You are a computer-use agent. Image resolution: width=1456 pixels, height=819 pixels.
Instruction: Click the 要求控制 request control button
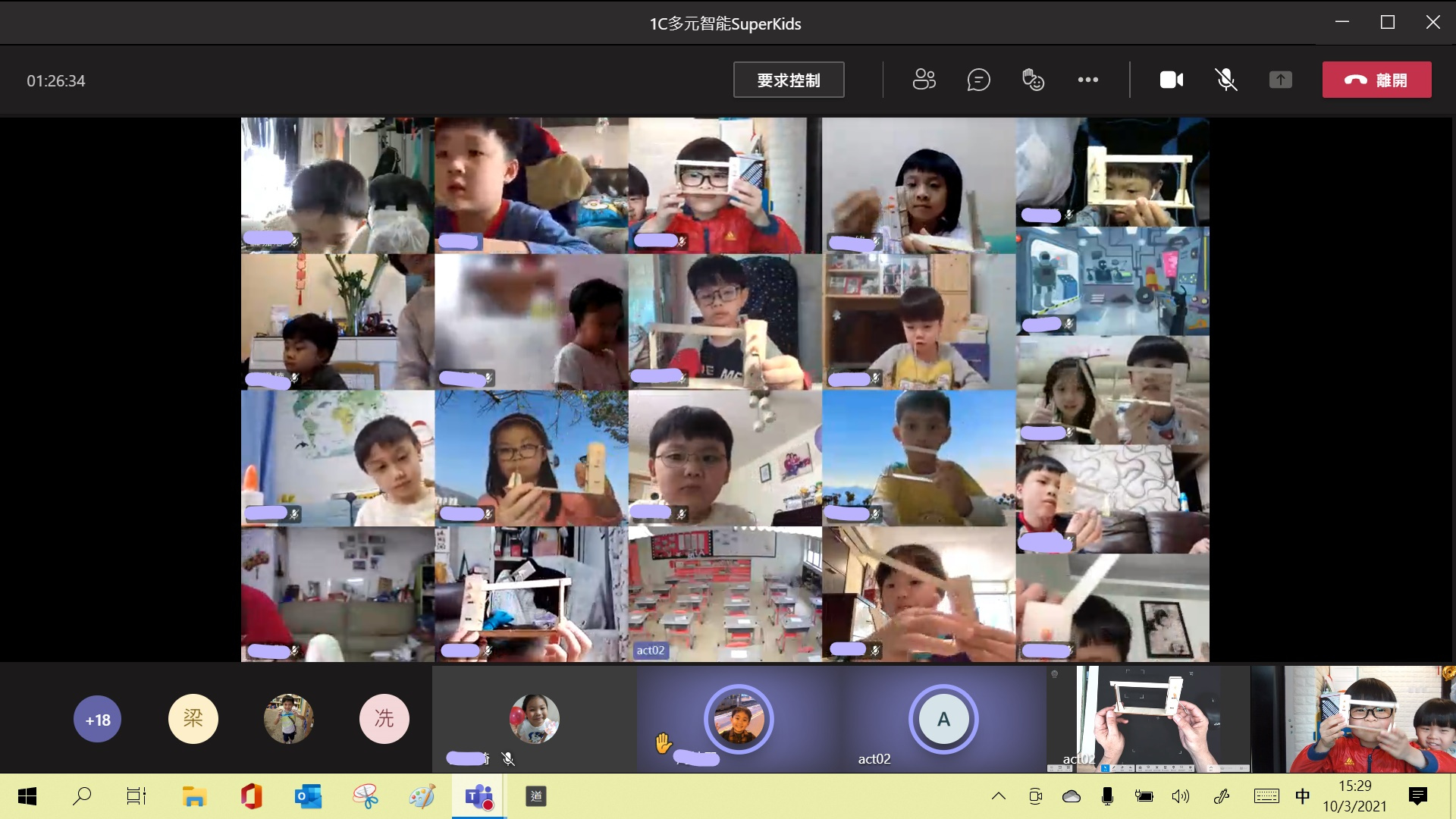(x=788, y=80)
